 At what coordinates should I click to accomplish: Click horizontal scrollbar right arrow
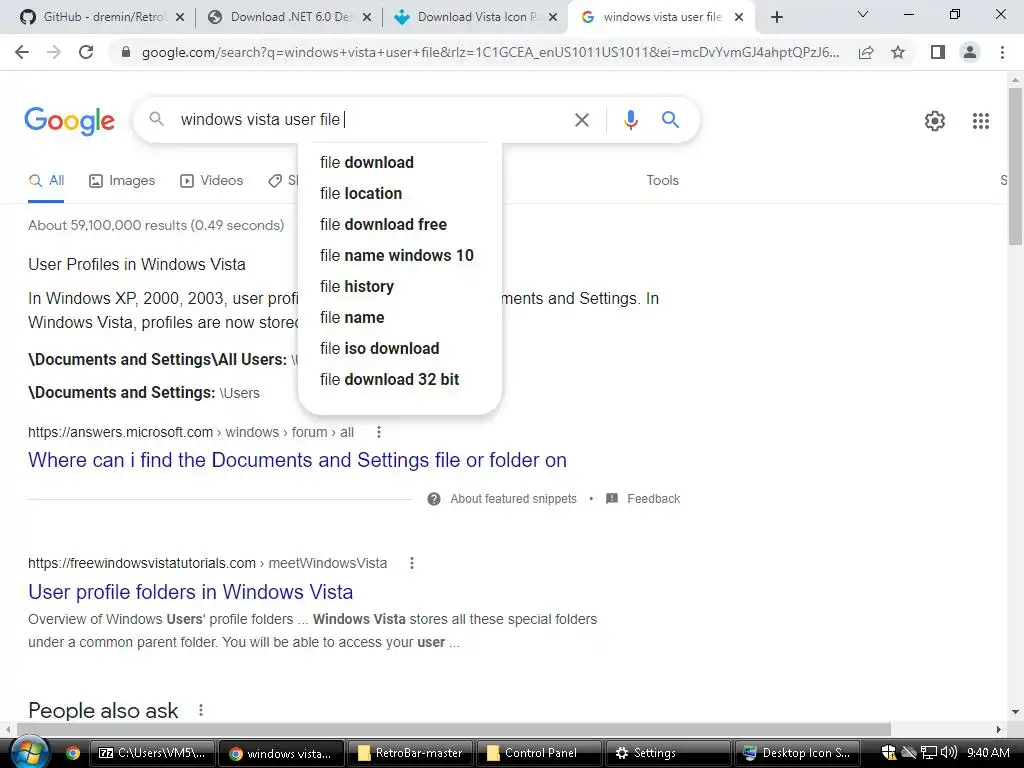click(999, 729)
